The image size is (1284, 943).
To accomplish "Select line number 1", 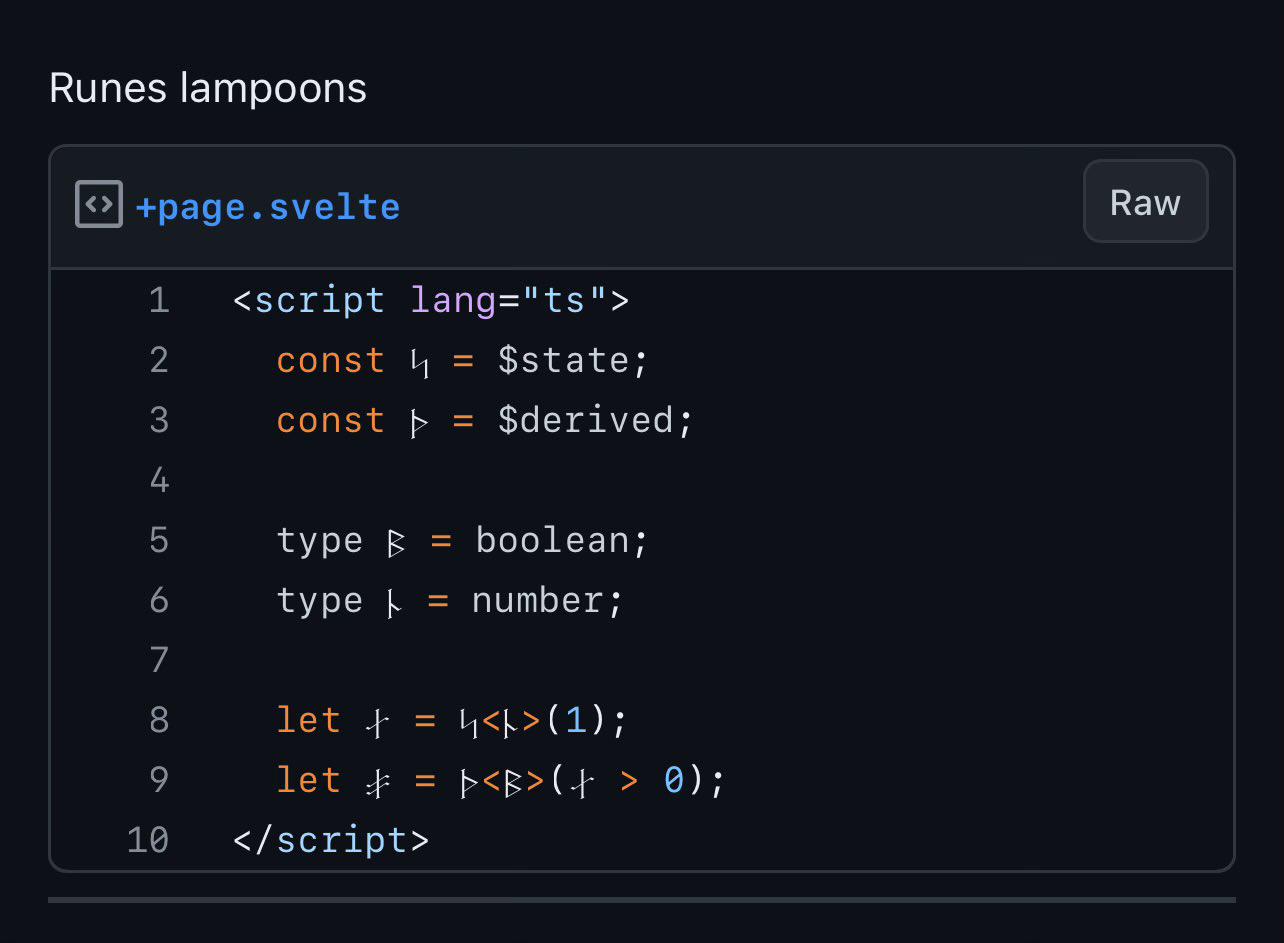I will pos(159,300).
